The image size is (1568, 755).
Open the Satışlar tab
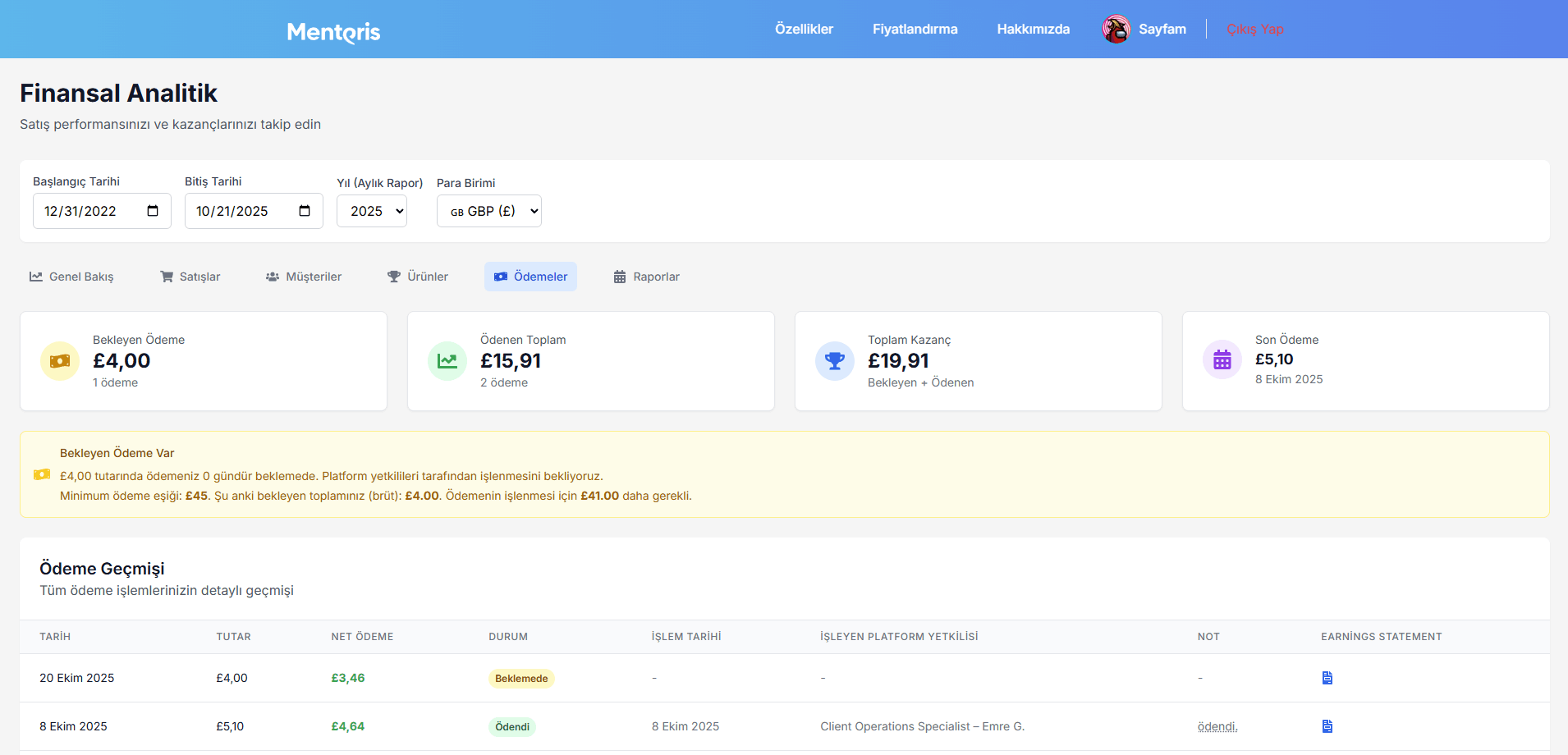pos(190,277)
